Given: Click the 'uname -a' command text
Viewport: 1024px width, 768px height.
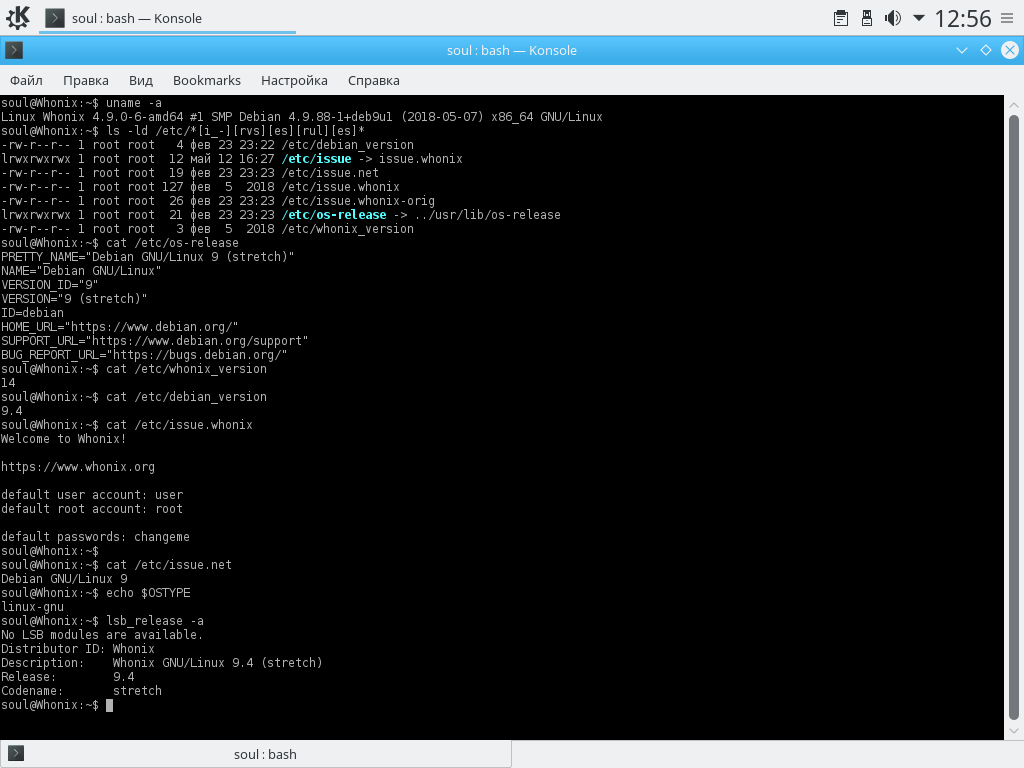Looking at the screenshot, I should (x=134, y=103).
